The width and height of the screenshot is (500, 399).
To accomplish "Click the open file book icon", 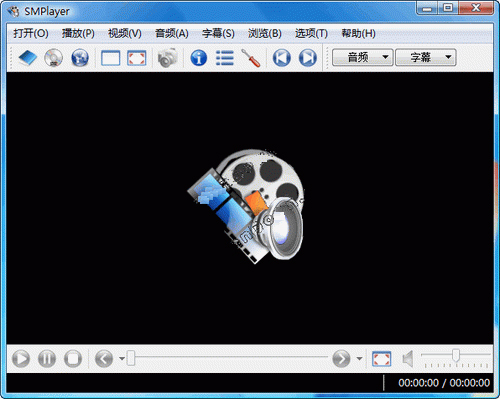I will tap(28, 58).
